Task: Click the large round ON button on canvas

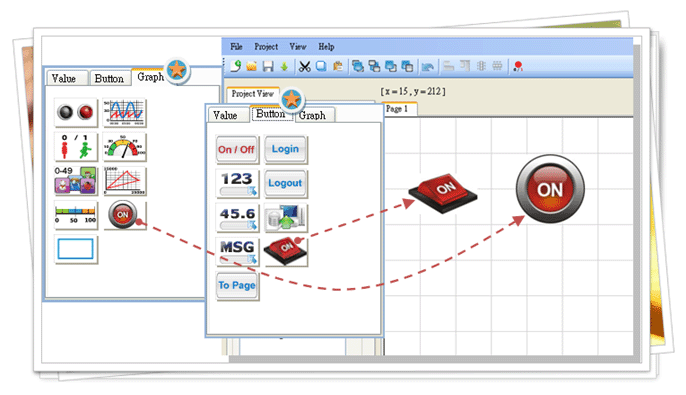Action: [x=550, y=189]
